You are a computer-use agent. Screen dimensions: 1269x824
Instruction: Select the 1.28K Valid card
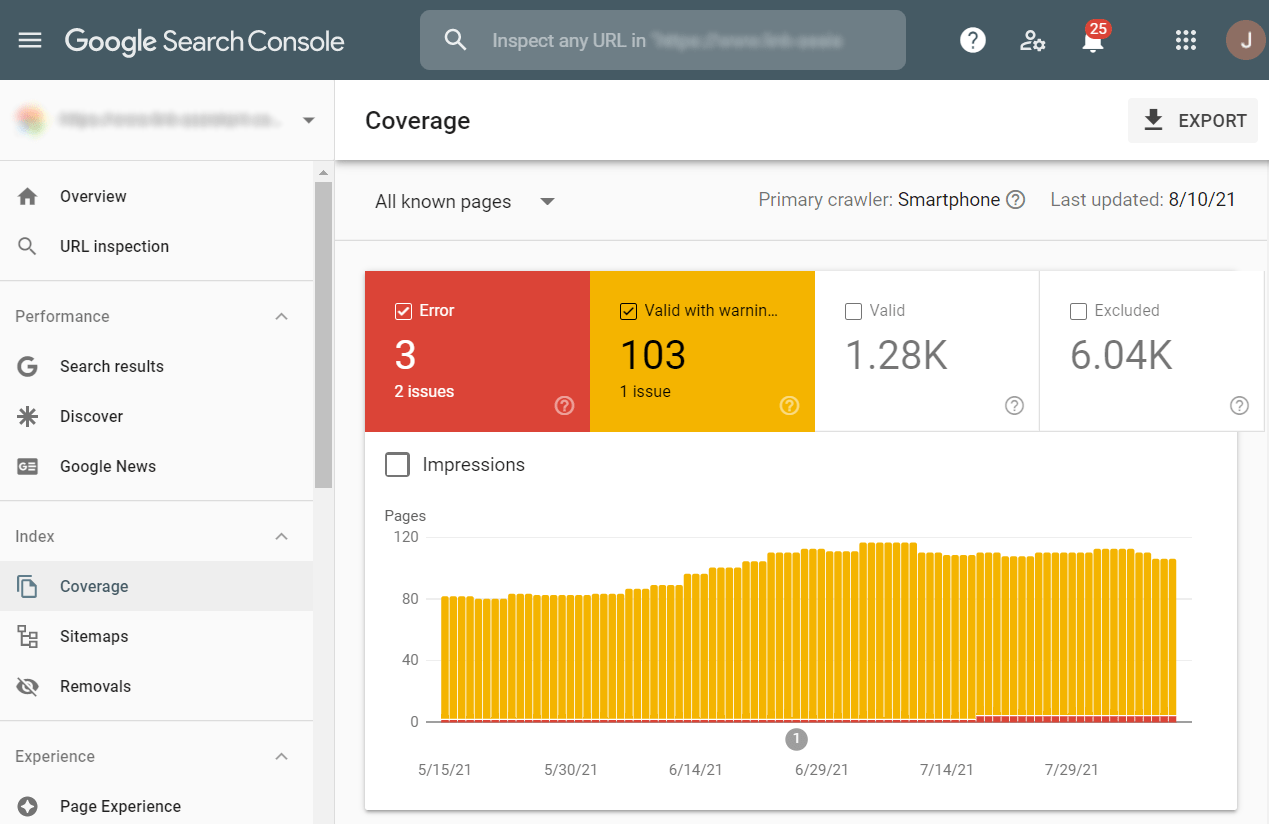pyautogui.click(x=927, y=351)
